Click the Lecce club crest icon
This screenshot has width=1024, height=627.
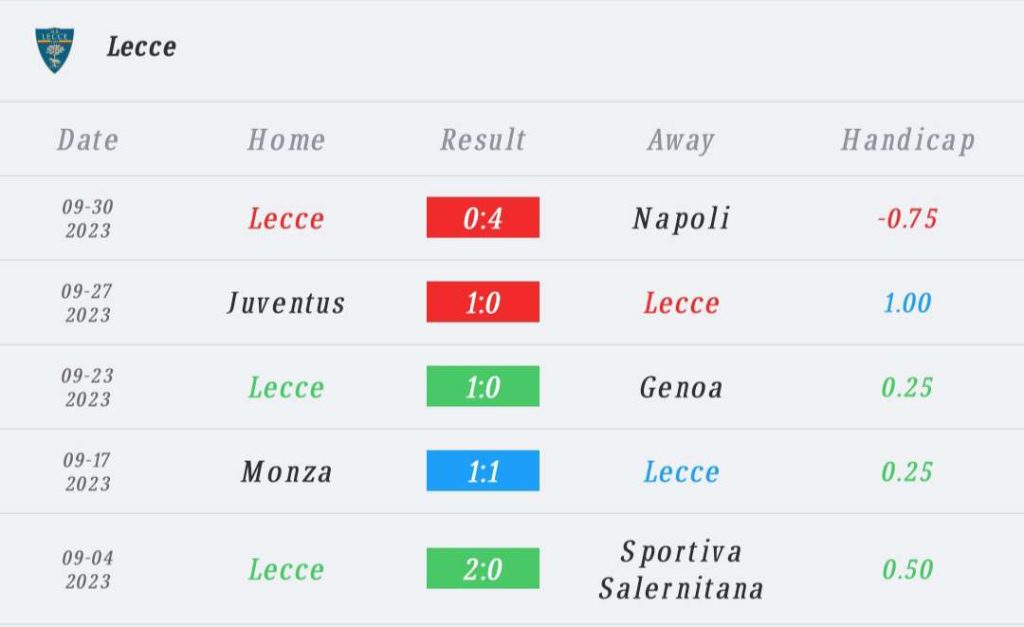tap(54, 50)
